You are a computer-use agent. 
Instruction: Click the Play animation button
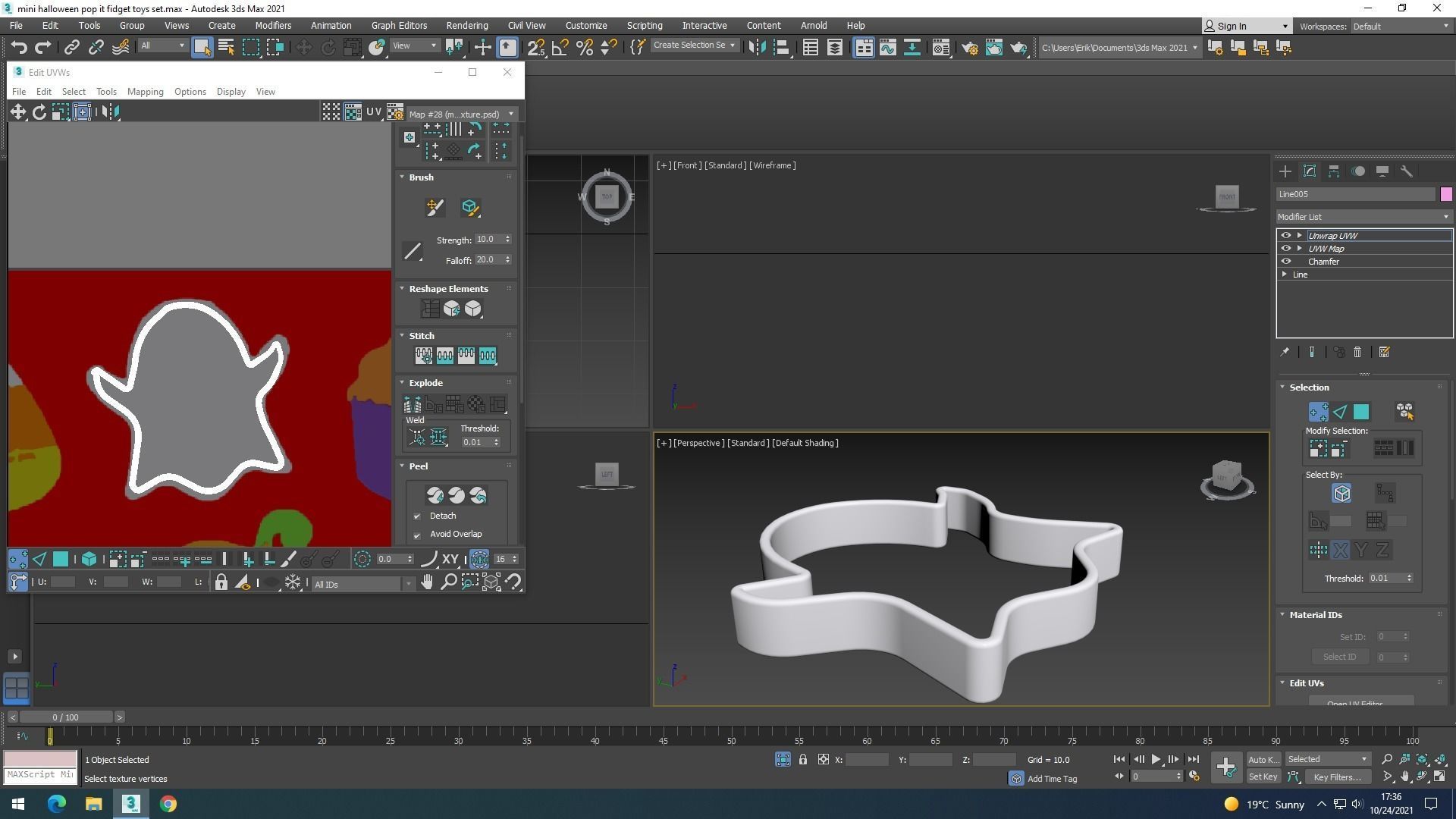[x=1156, y=759]
